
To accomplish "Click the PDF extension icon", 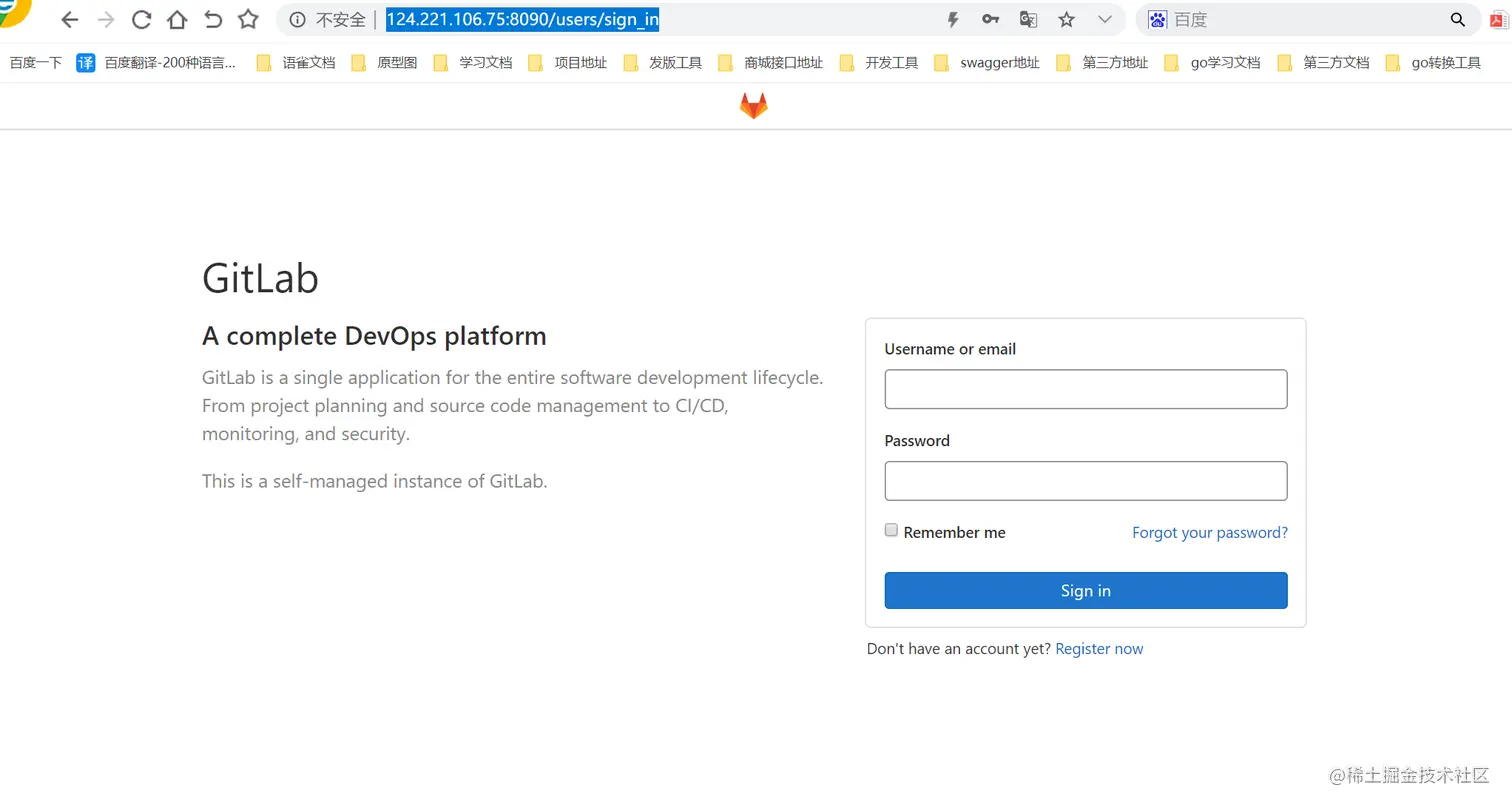I will pyautogui.click(x=1500, y=19).
